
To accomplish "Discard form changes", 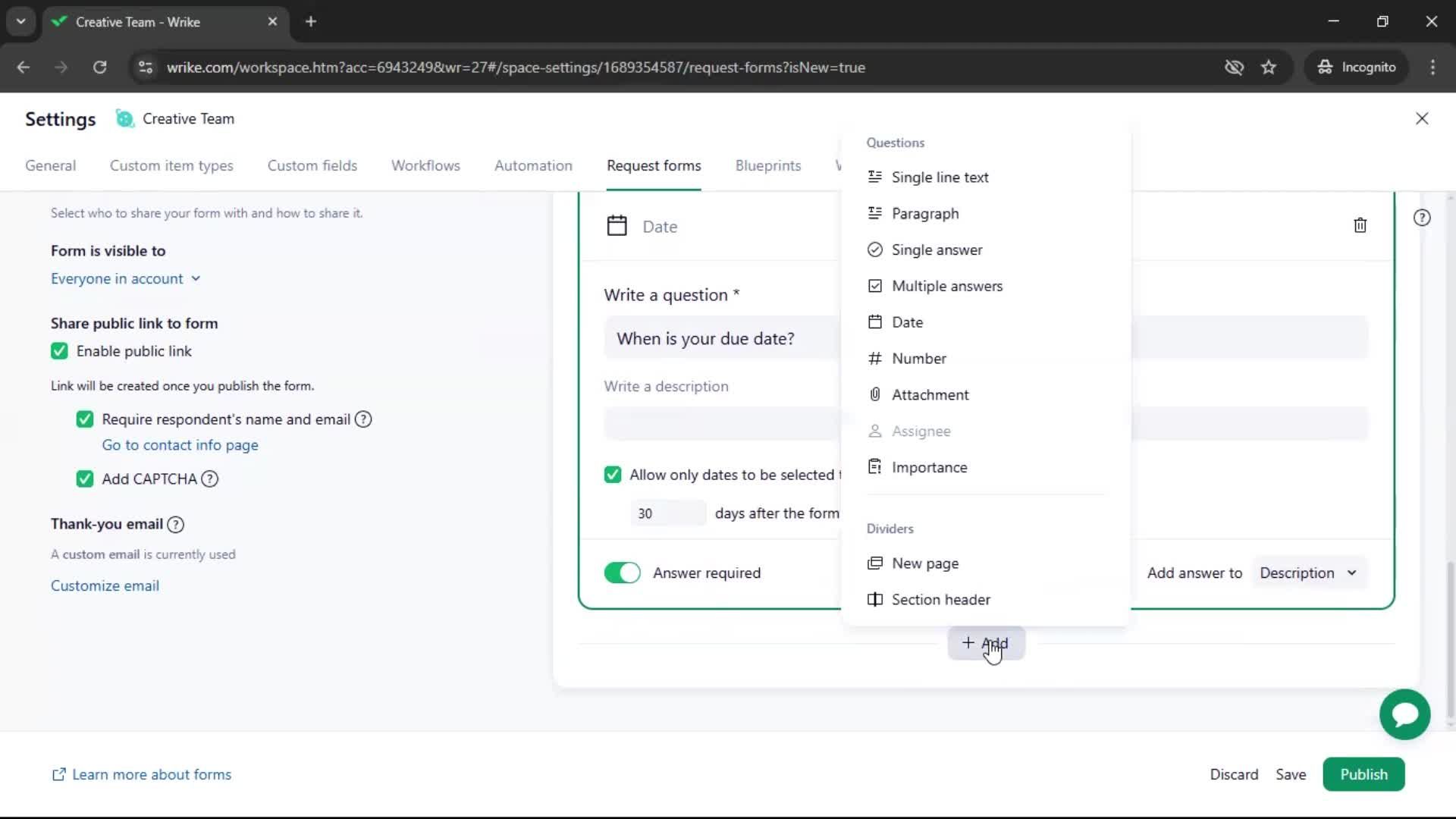I will 1234,774.
